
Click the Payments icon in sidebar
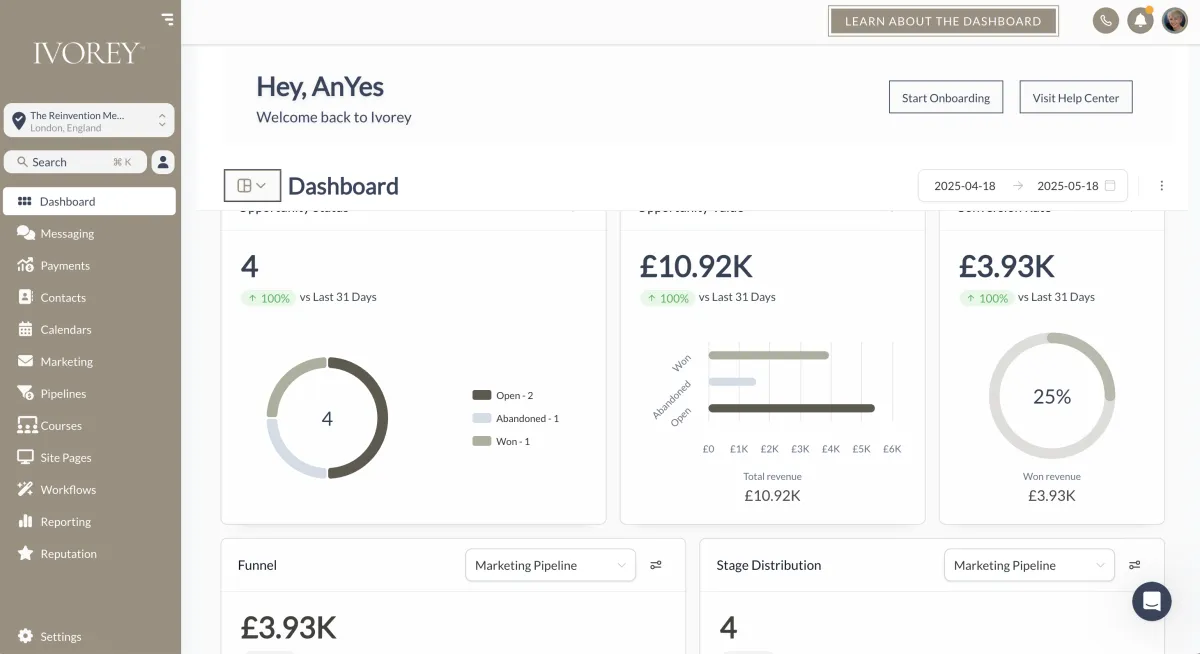[x=25, y=265]
